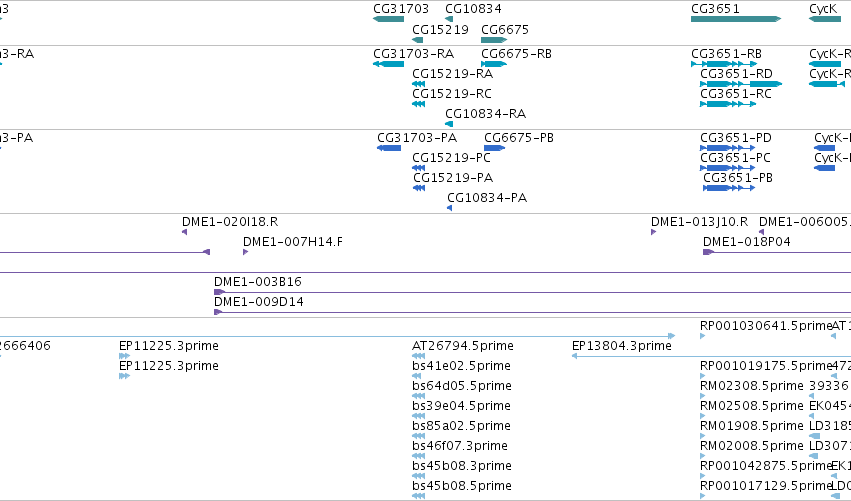Click EST bs45b08.3prime
Screen dimensions: 851x501
click(x=418, y=477)
